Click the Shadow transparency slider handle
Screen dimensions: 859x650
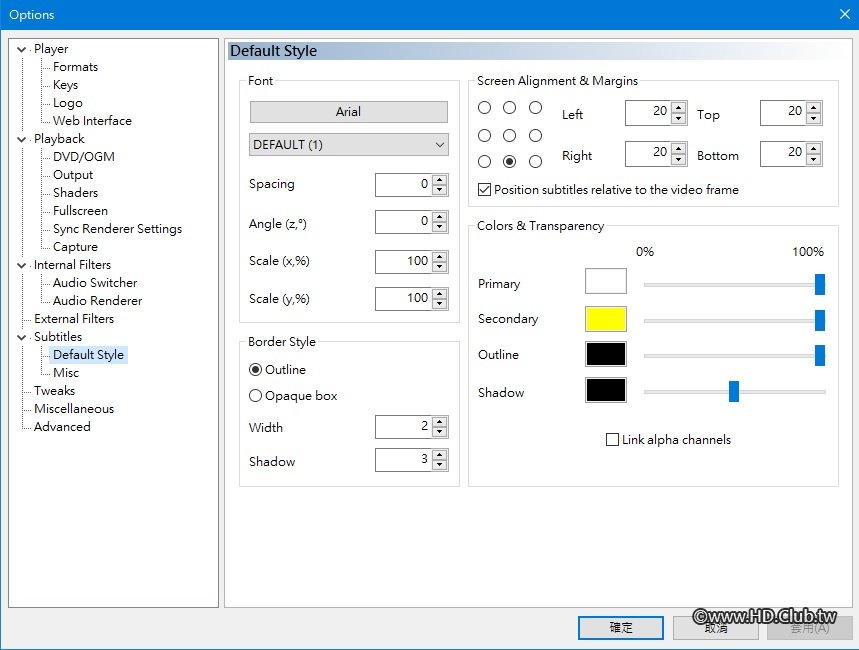pos(734,391)
